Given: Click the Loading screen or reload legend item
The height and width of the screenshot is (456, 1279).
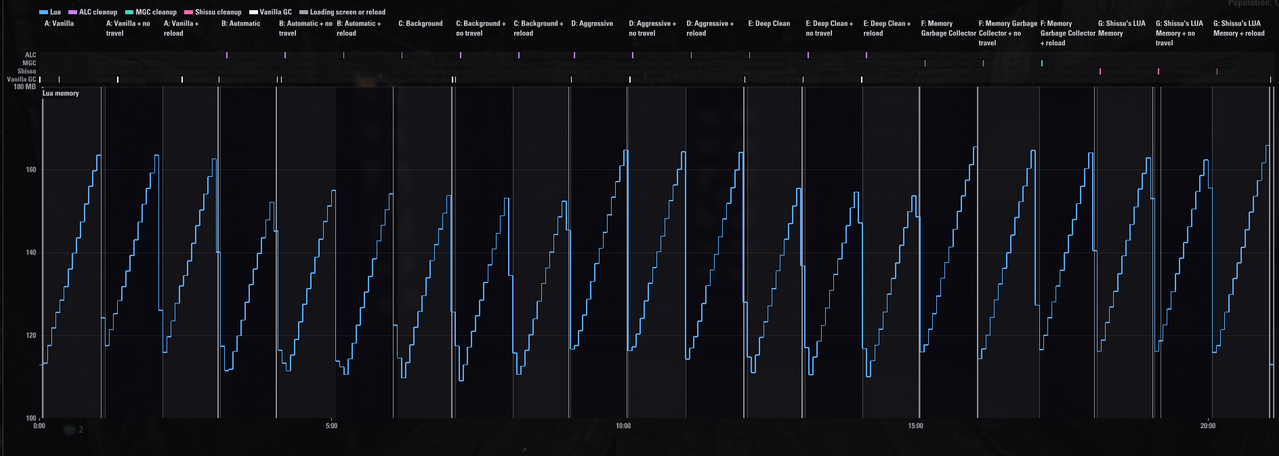Looking at the screenshot, I should tap(342, 12).
